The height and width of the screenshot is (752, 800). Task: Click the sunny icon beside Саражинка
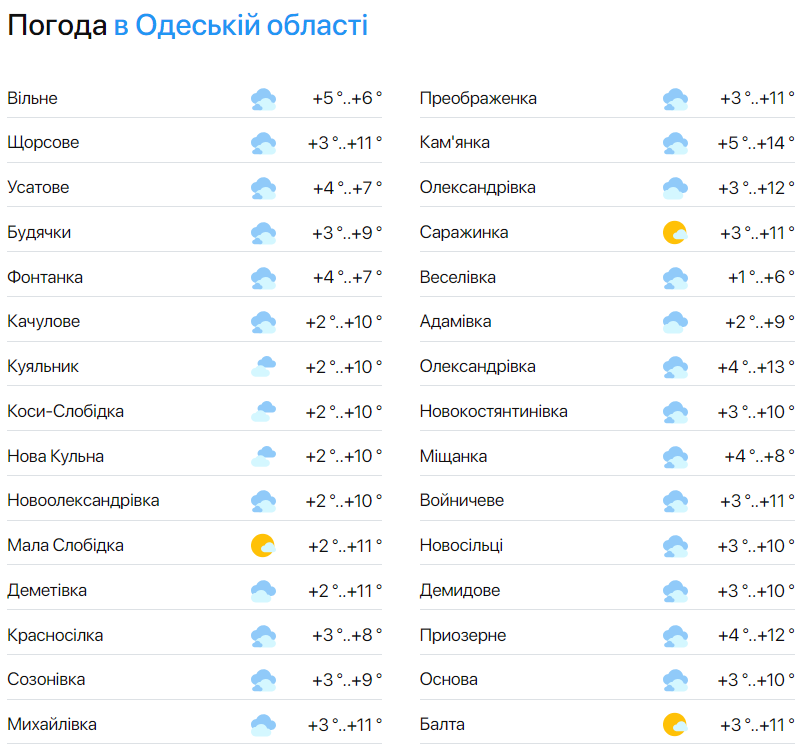tap(675, 233)
